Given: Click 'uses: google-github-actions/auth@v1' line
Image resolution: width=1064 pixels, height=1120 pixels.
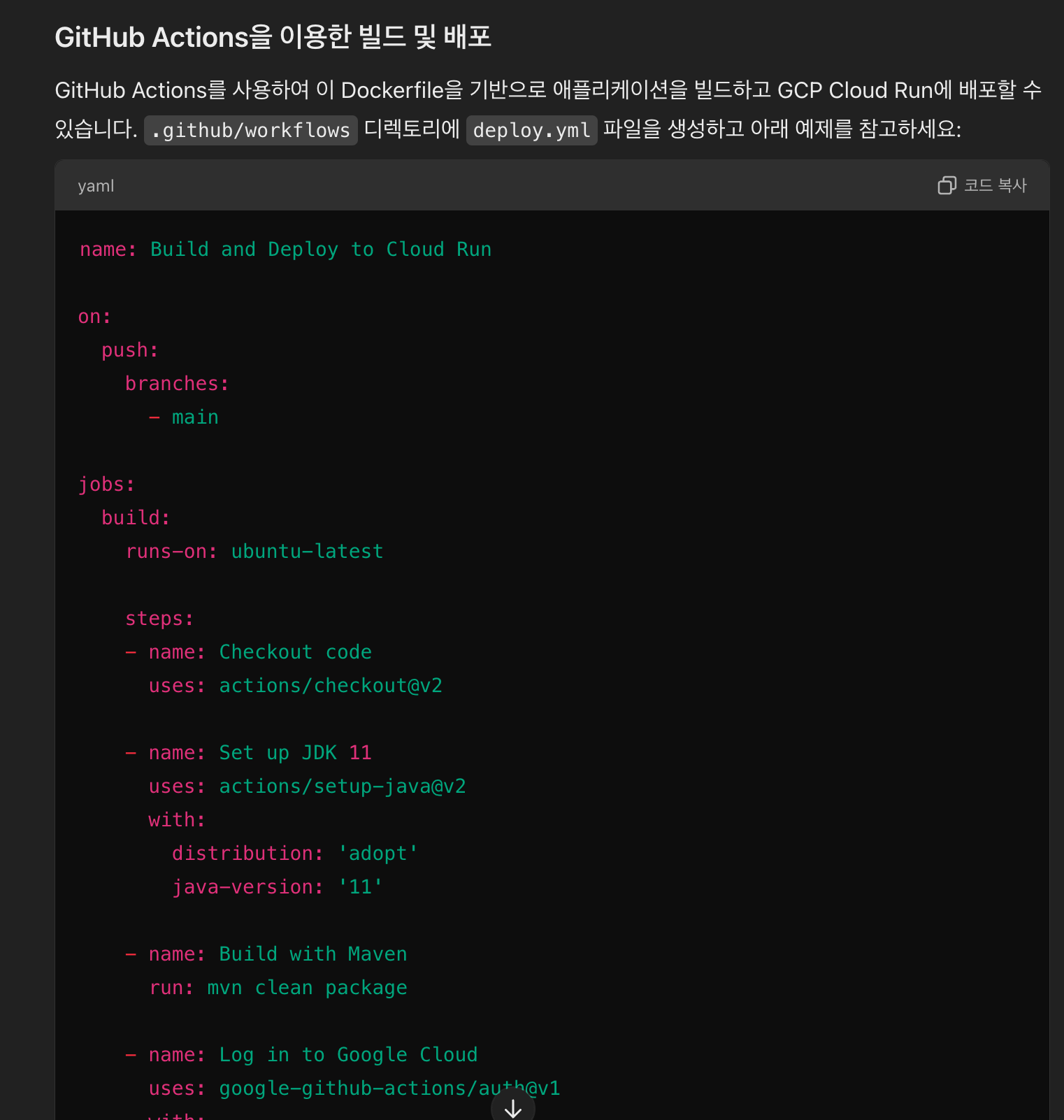Looking at the screenshot, I should click(354, 1089).
